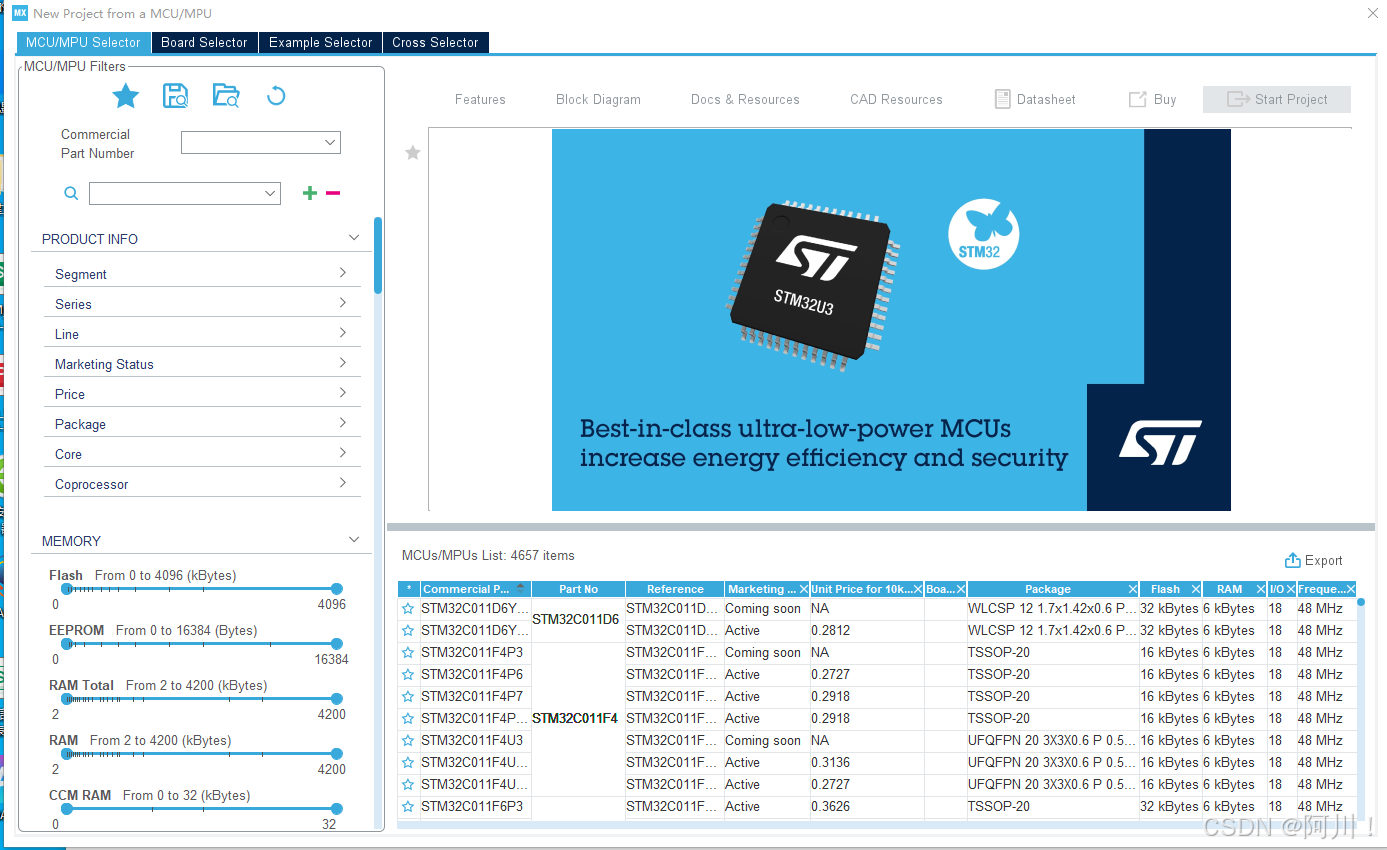Switch to the Board Selector tab
The width and height of the screenshot is (1387, 850).
[x=204, y=42]
